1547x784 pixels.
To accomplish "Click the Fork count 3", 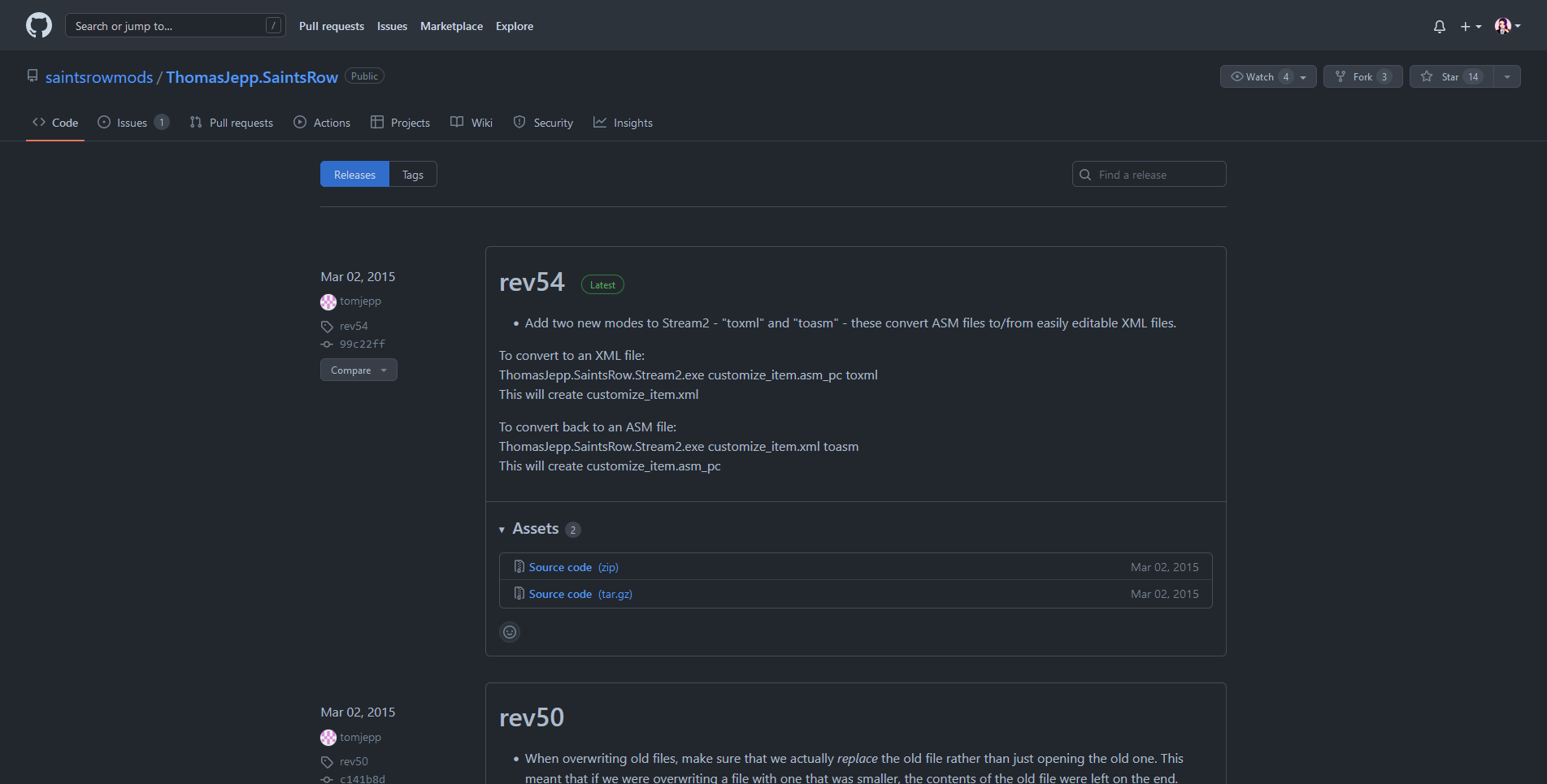I will tap(1384, 76).
